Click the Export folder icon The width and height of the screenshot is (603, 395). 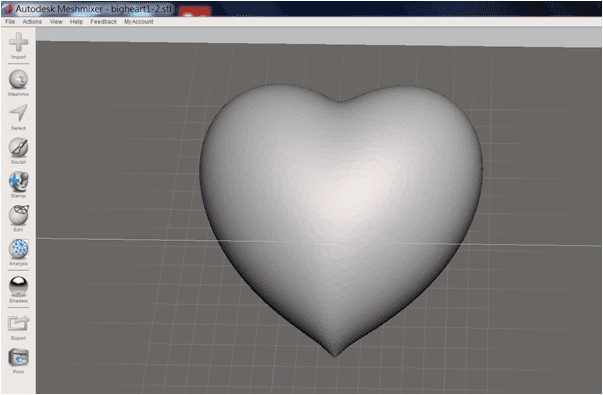18,323
